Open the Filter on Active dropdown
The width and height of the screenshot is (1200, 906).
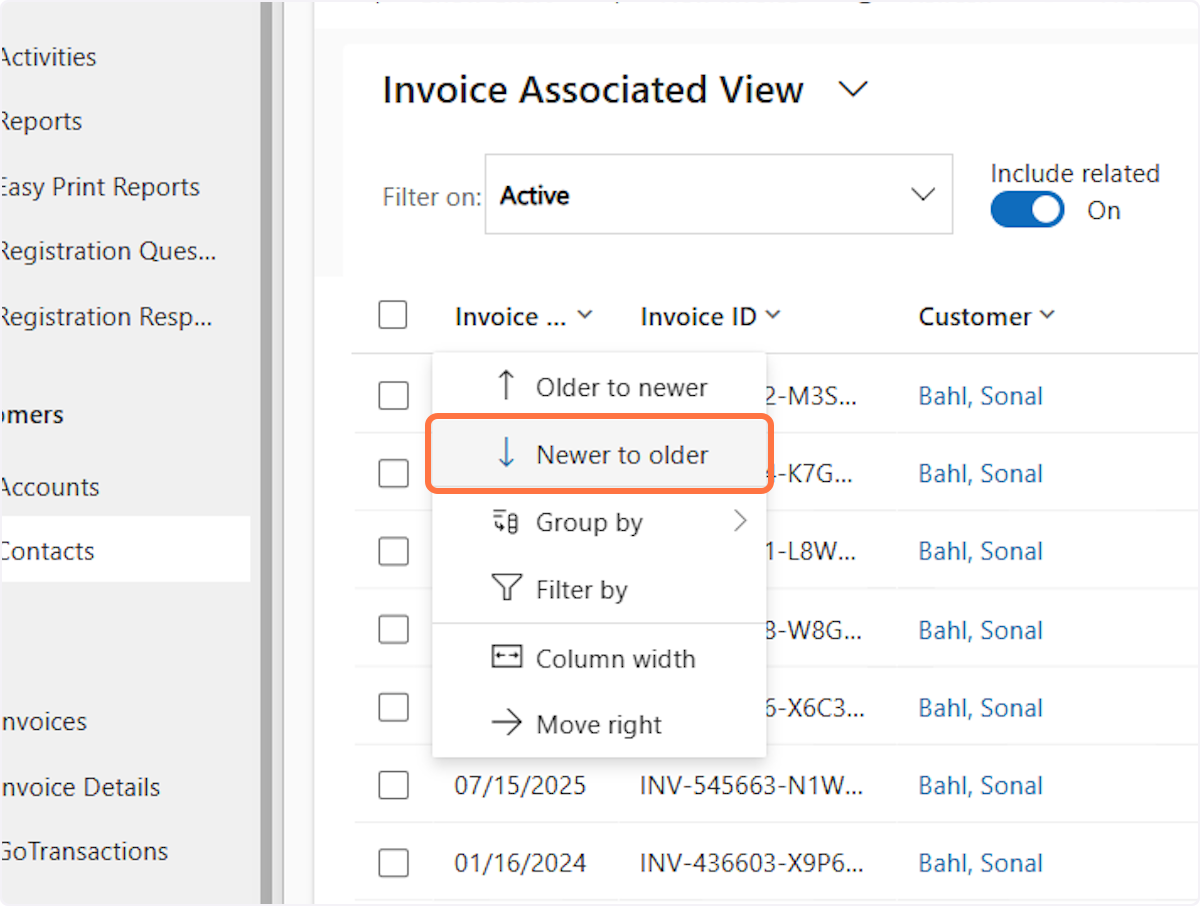719,194
